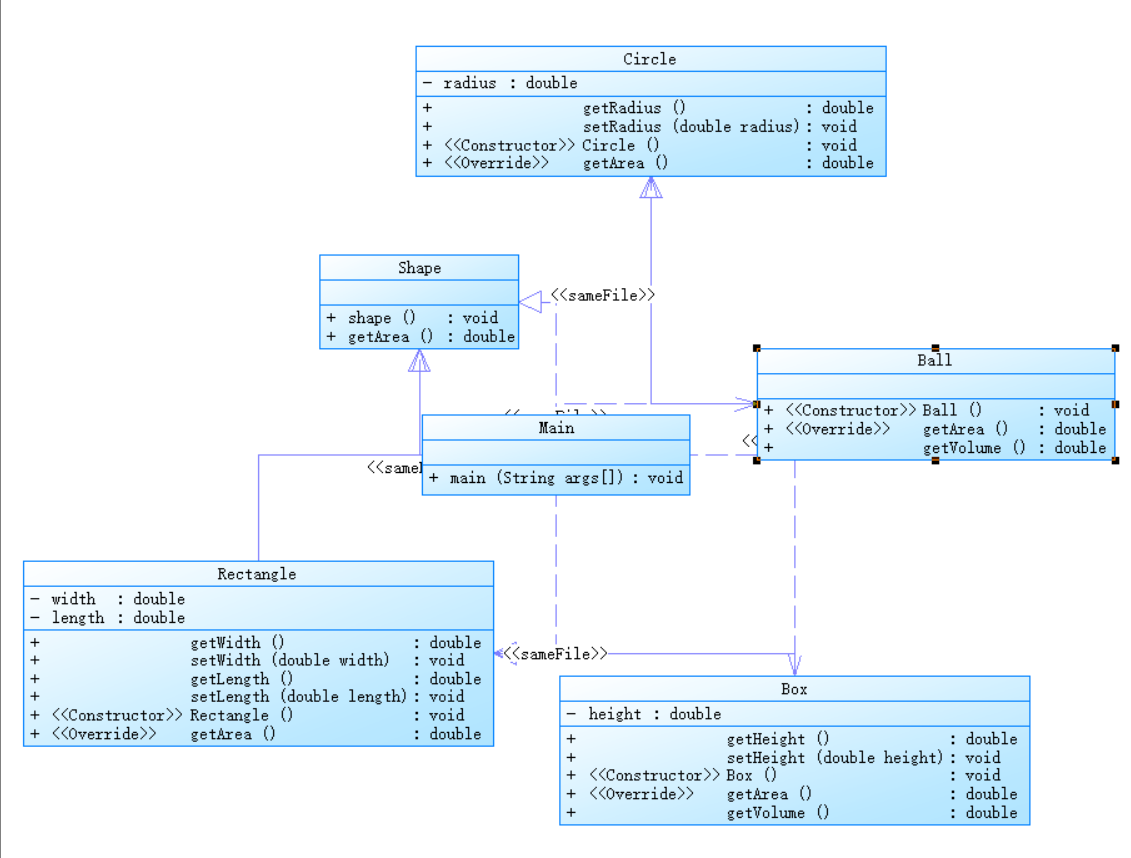Image resolution: width=1131 pixels, height=858 pixels.
Task: Click the Main class header
Action: 556,428
